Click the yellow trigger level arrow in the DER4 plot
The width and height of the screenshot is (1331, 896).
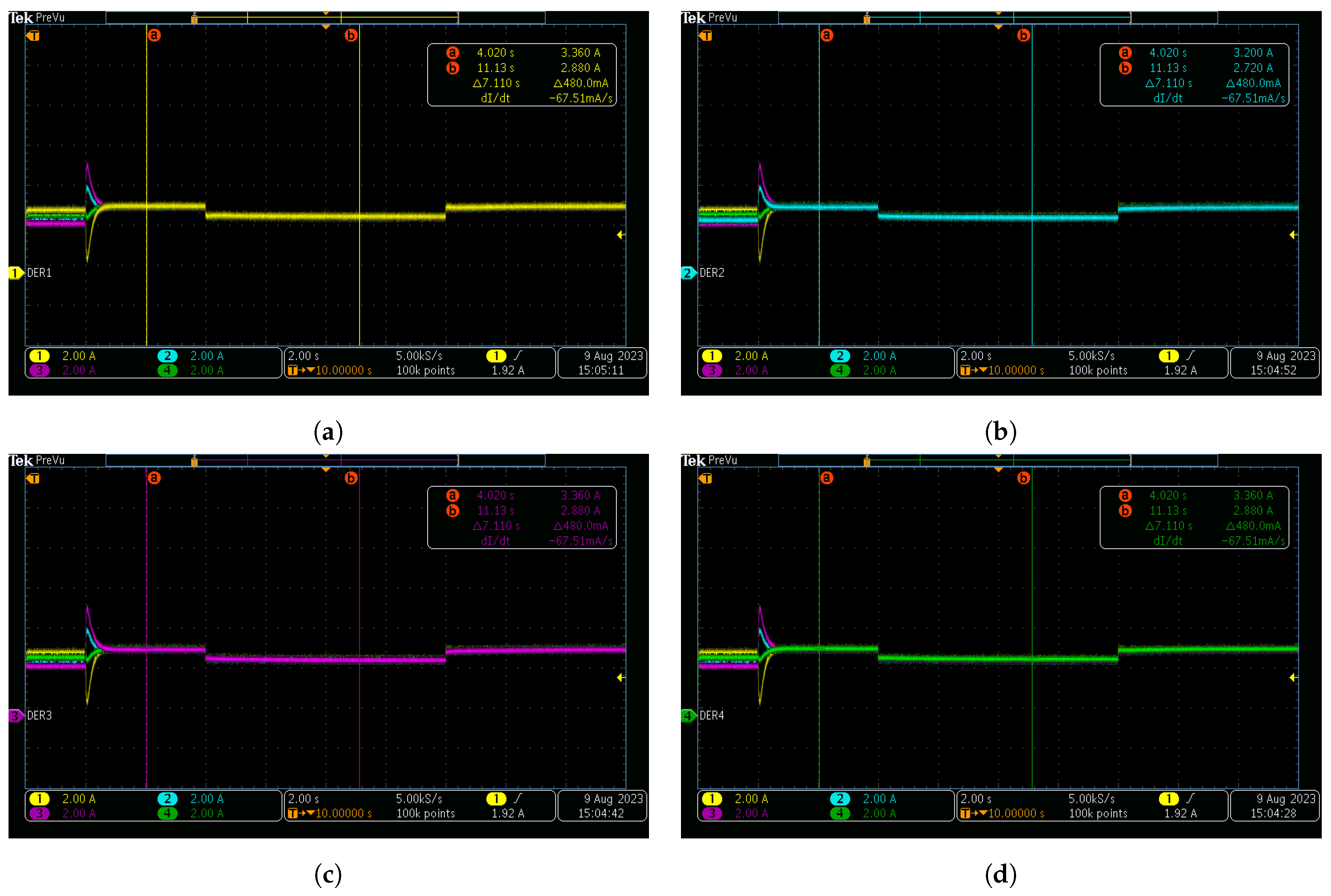tap(1293, 678)
